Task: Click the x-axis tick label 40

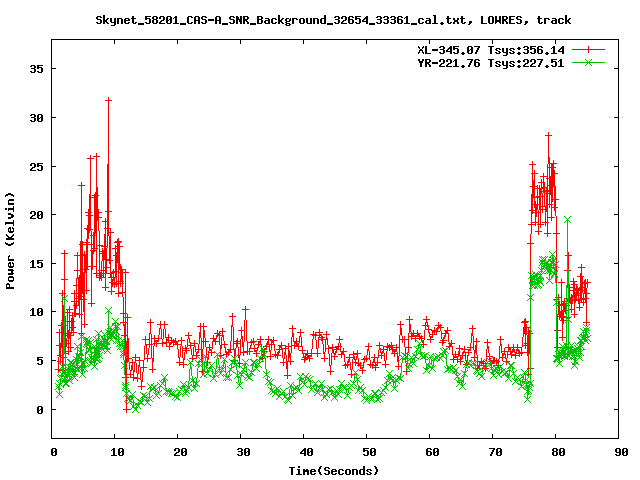Action: (304, 452)
